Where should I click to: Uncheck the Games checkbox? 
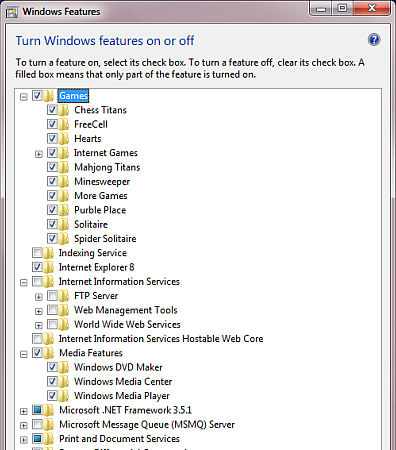[x=37, y=96]
